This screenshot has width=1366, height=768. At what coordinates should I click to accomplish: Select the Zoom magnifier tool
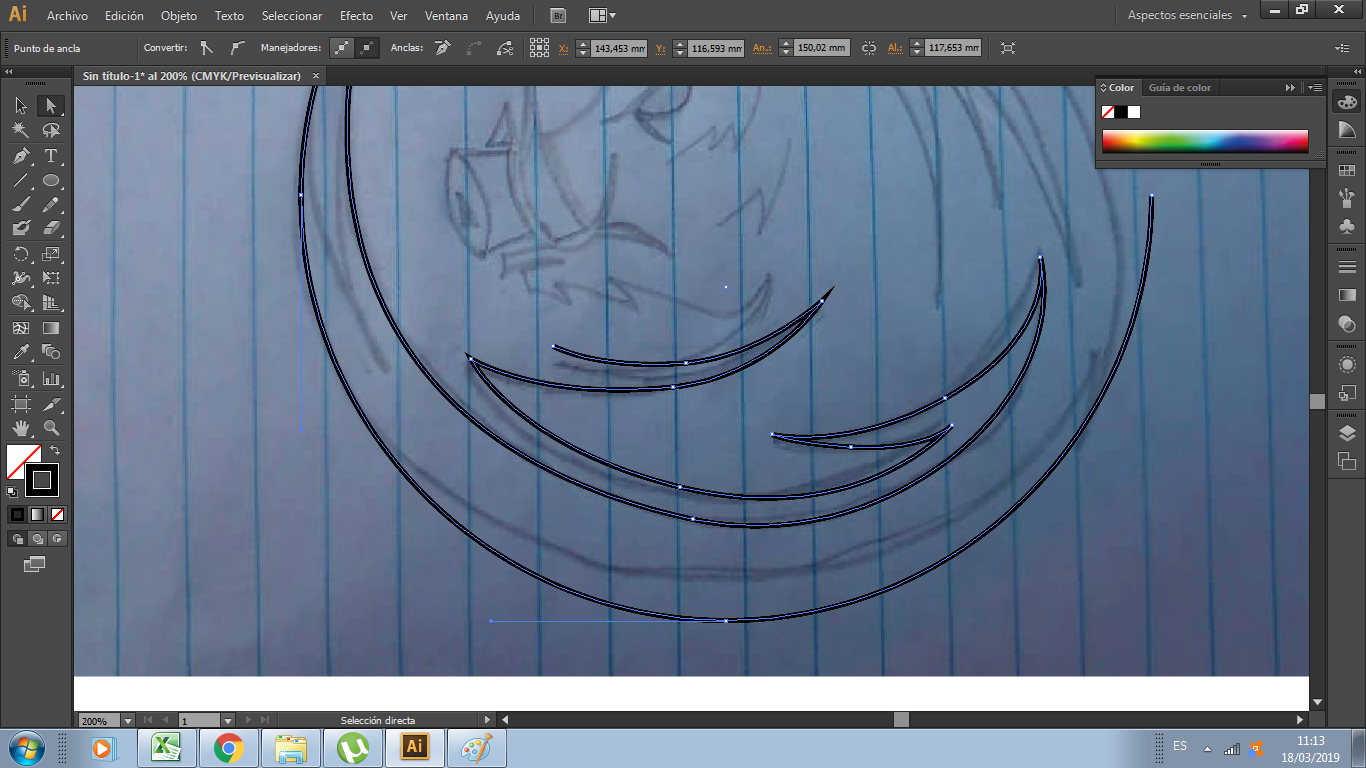tap(51, 428)
